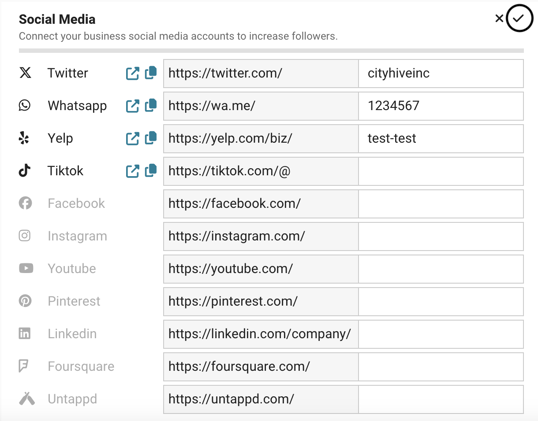Copy the Twitter URL icon
The width and height of the screenshot is (538, 421).
point(151,73)
